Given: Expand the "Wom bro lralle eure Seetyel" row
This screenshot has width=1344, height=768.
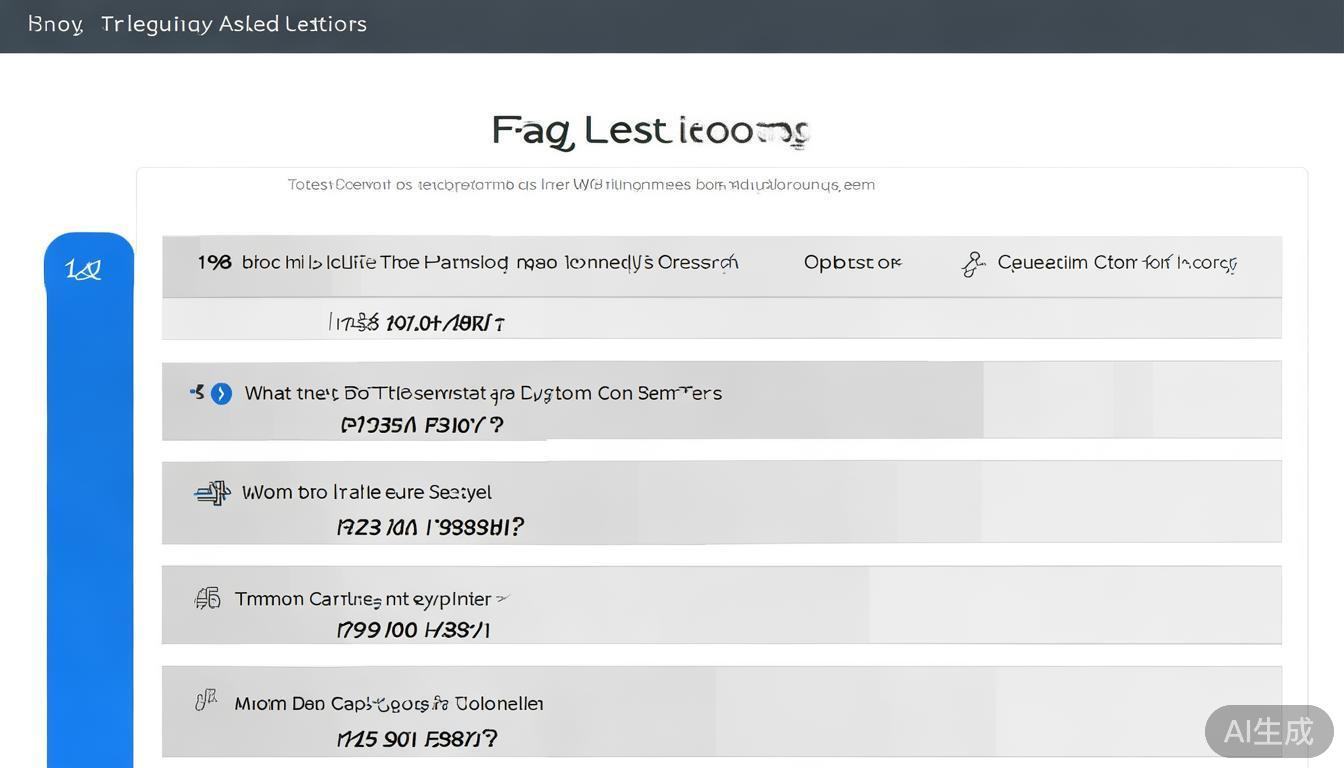Looking at the screenshot, I should 367,493.
